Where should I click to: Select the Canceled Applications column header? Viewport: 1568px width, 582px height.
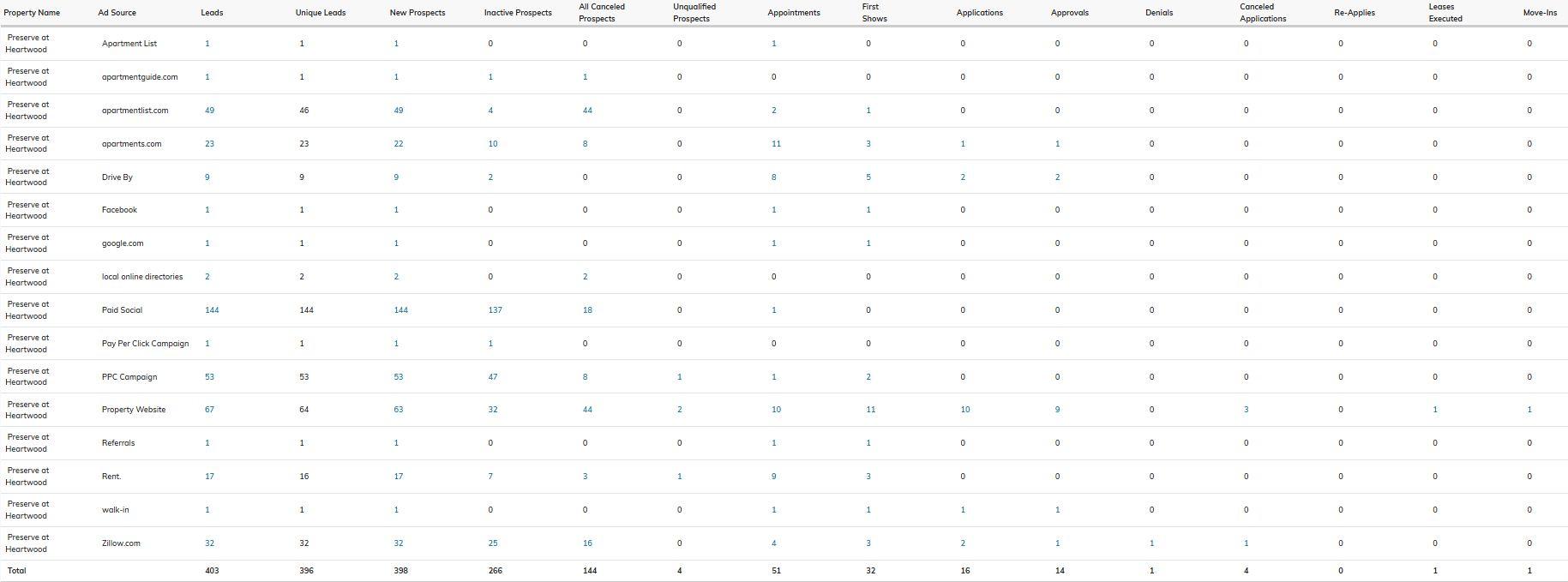[x=1263, y=13]
